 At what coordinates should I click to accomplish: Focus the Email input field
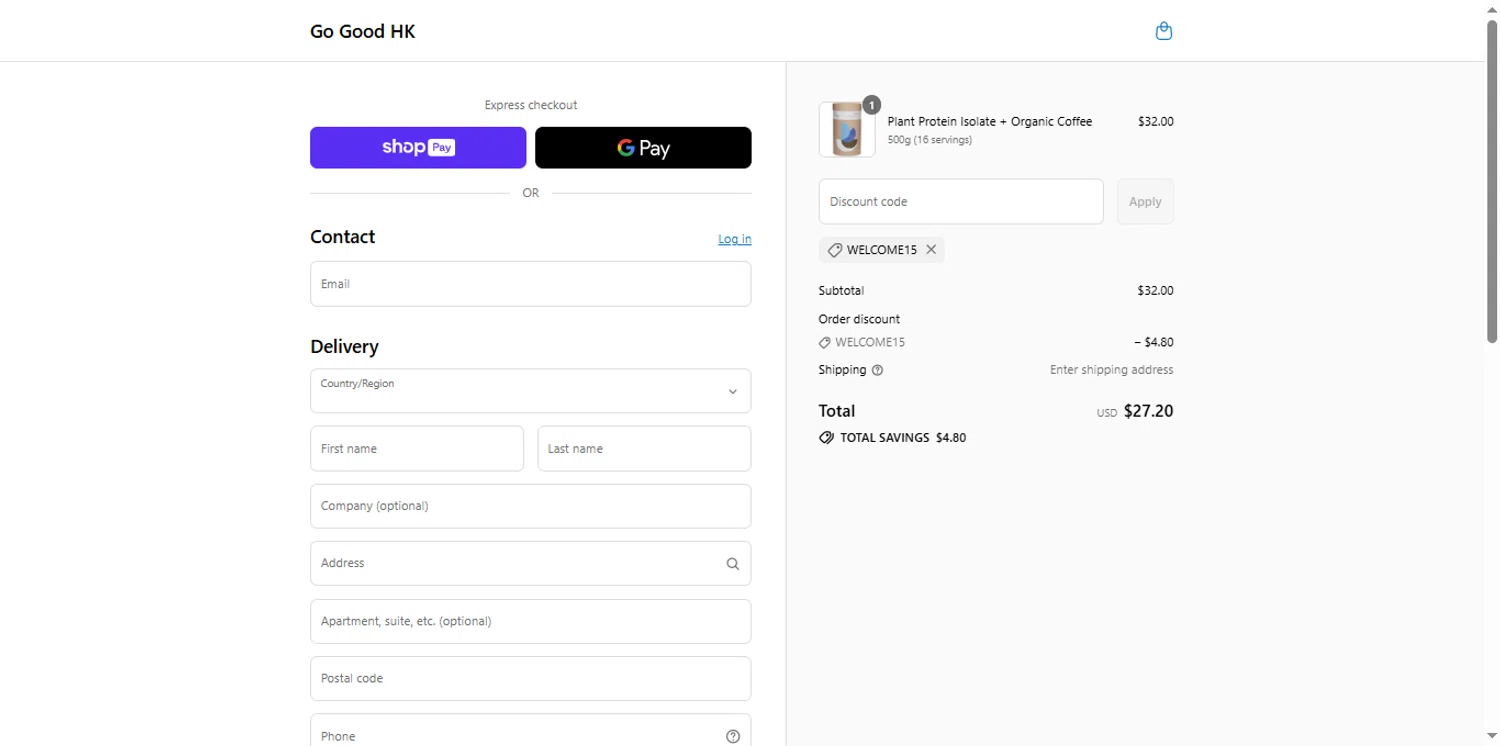tap(531, 284)
